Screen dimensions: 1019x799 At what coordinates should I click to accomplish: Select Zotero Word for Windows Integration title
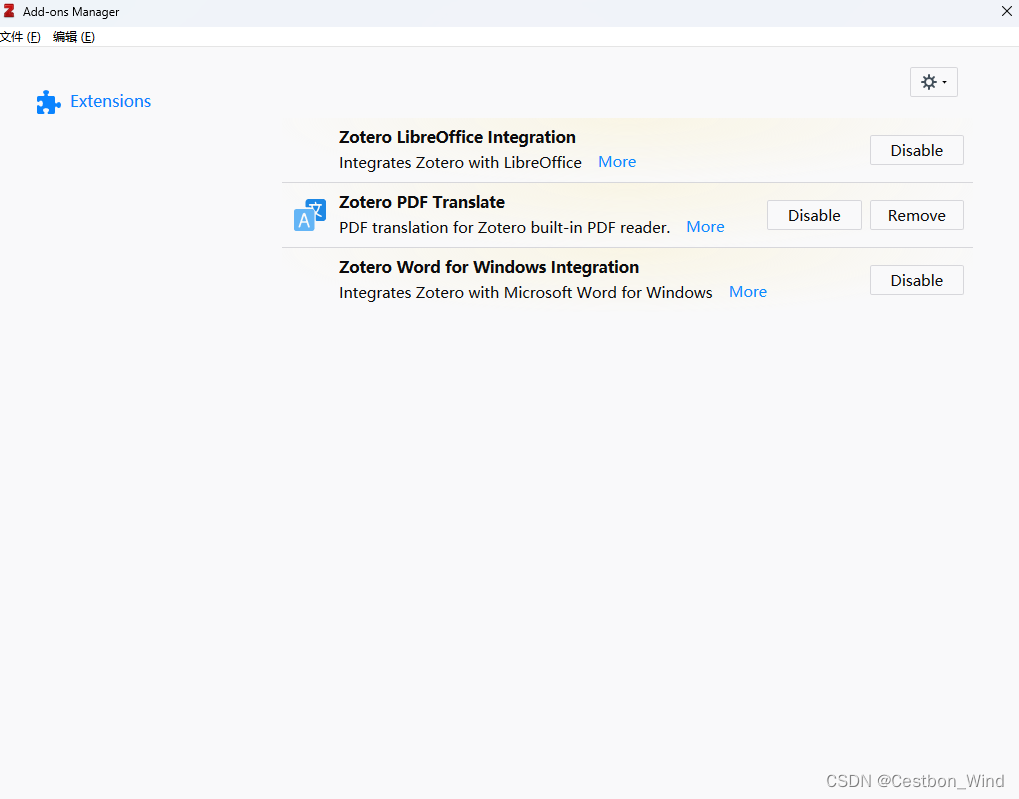[489, 267]
